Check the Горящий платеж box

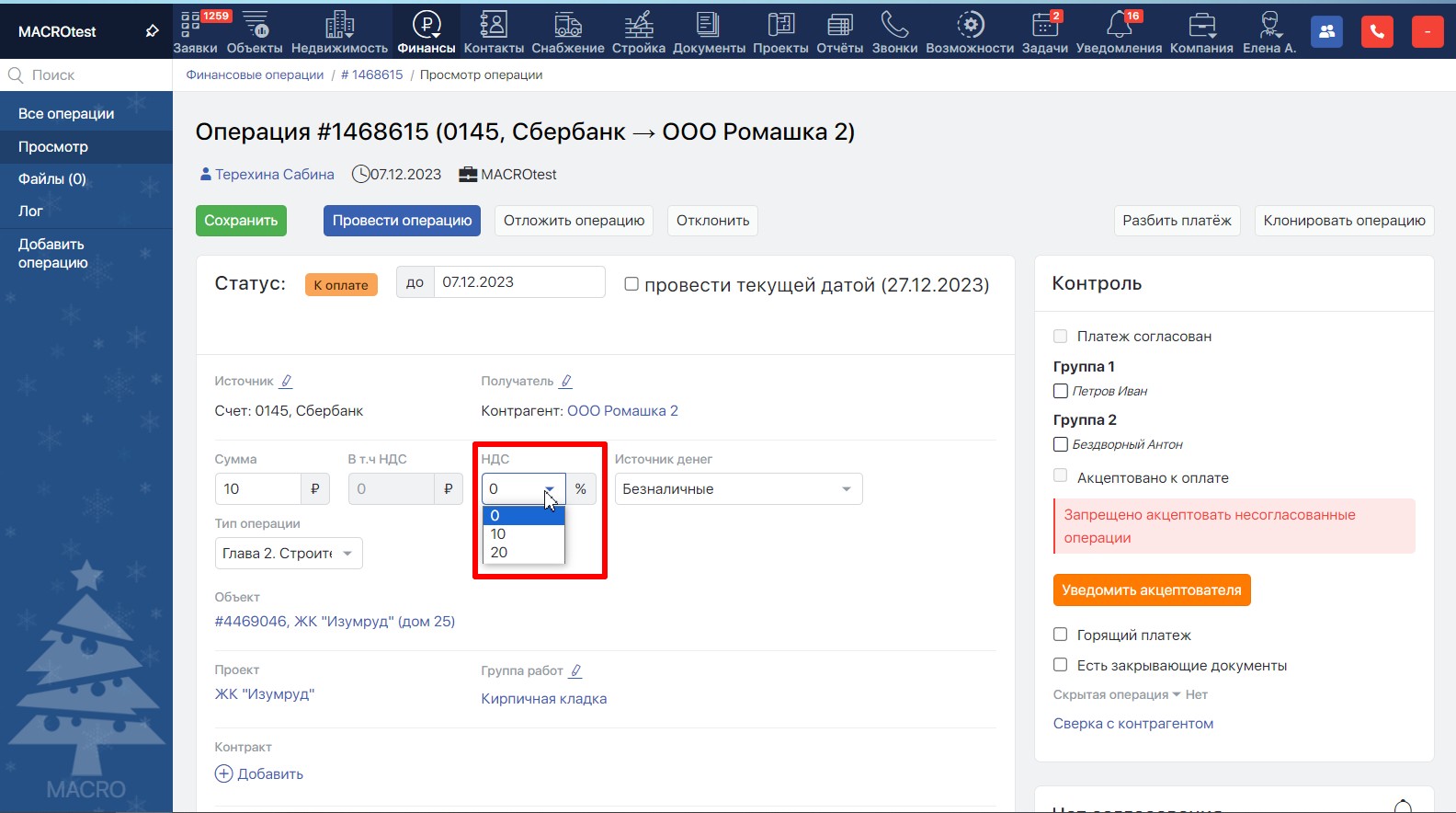(1060, 635)
